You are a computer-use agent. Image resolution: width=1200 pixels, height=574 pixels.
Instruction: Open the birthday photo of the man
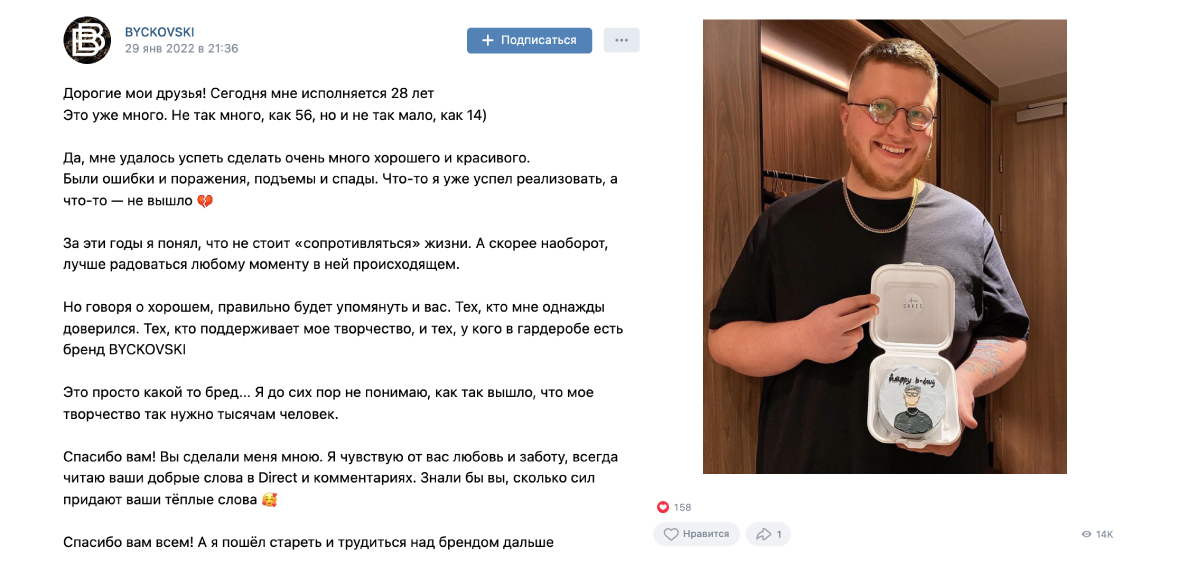pos(885,247)
